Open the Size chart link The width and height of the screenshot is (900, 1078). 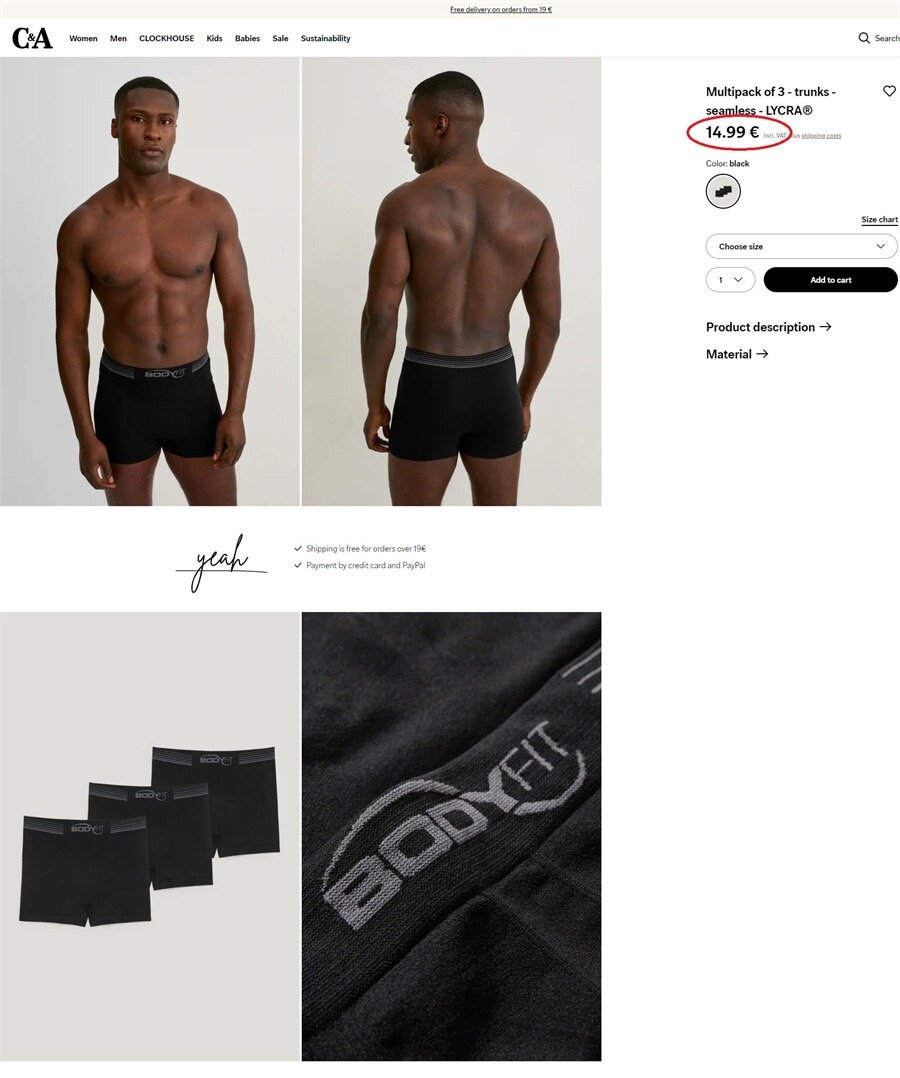(879, 219)
